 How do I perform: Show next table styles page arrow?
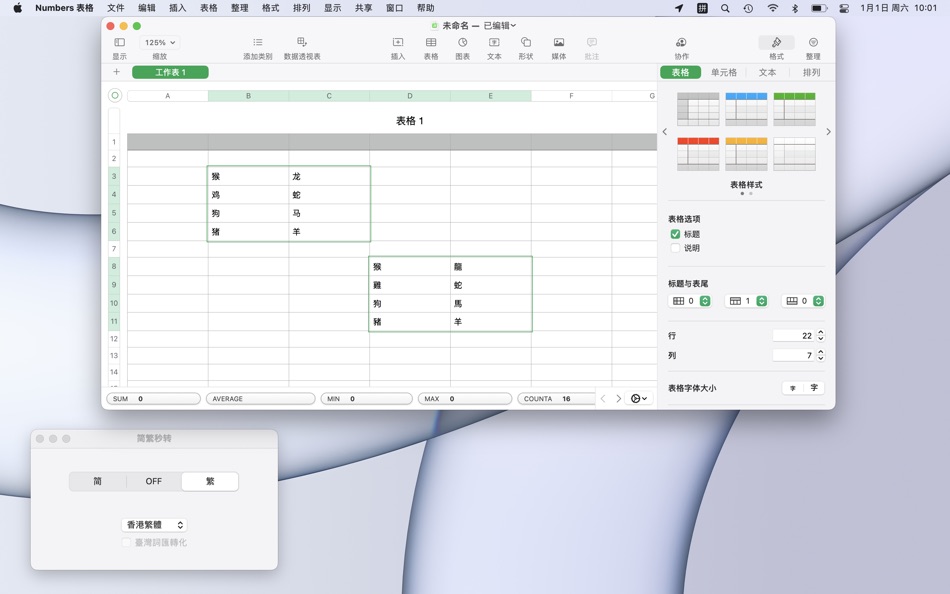point(828,132)
